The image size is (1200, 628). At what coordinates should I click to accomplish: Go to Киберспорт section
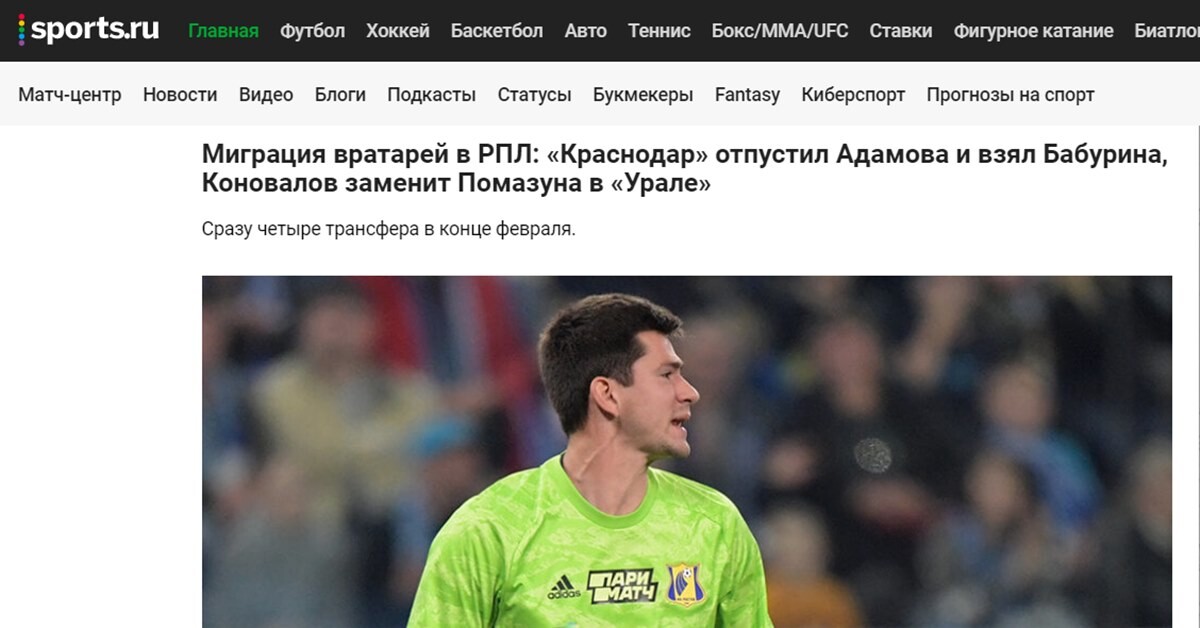tap(853, 95)
